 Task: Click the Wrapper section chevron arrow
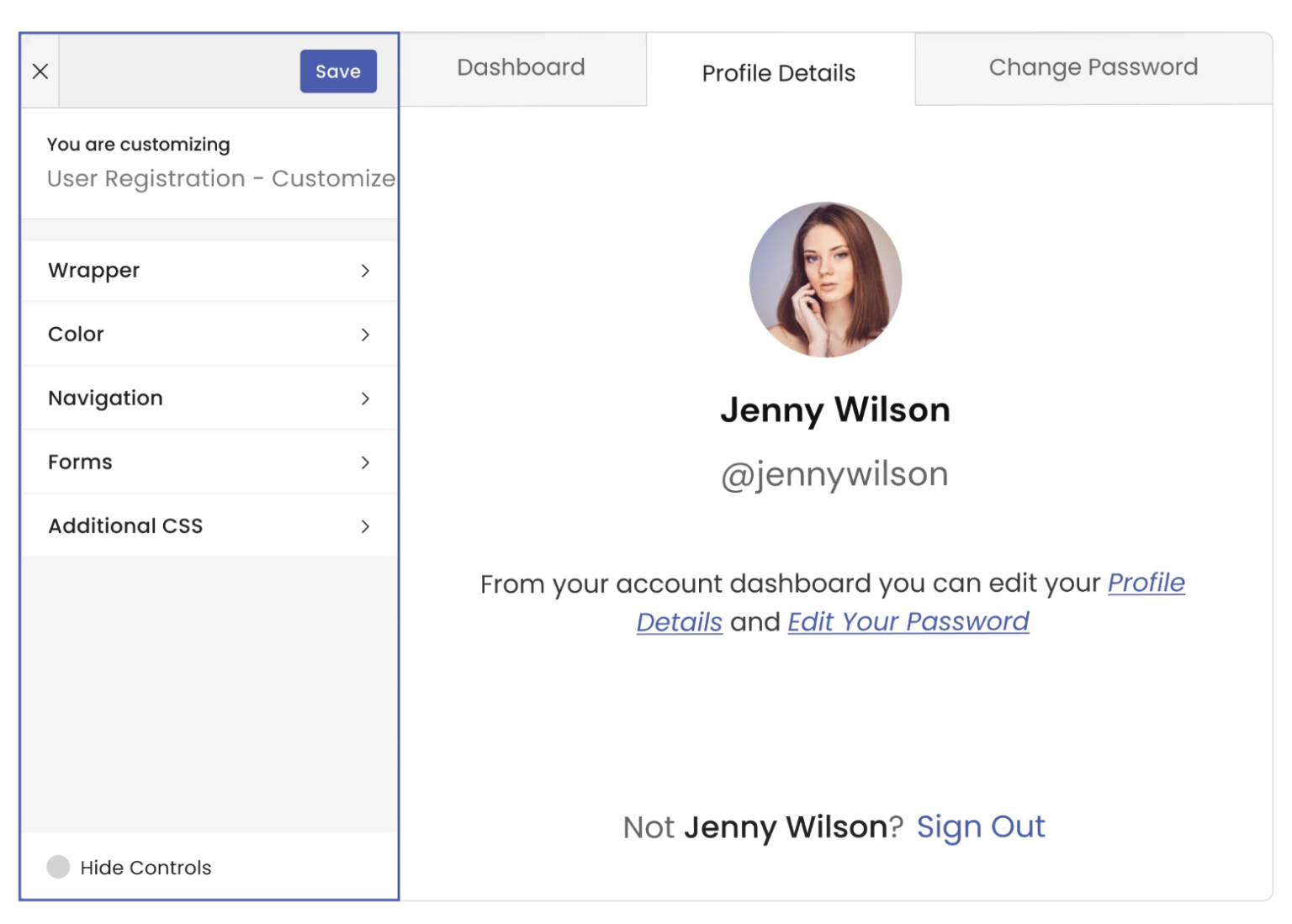366,270
